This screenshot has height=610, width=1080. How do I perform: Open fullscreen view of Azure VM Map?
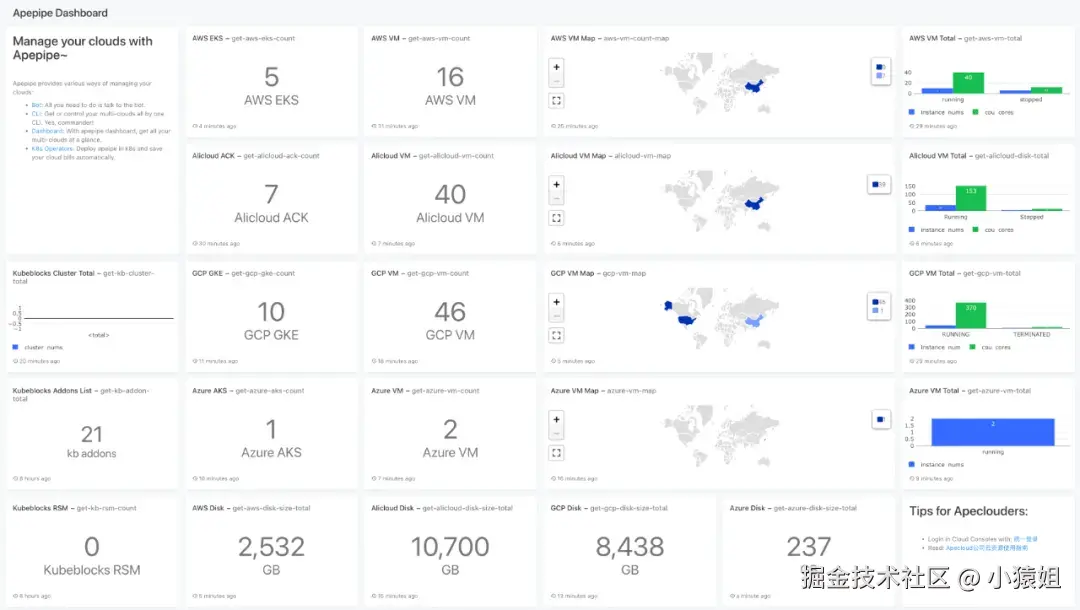tap(557, 453)
